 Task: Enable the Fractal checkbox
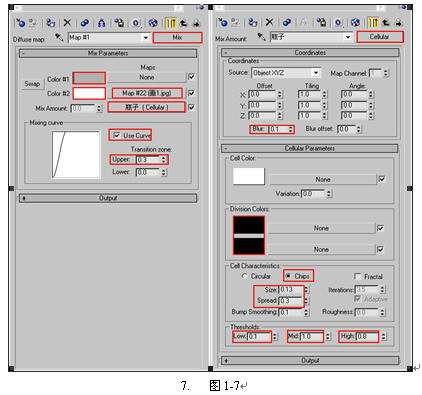click(357, 276)
